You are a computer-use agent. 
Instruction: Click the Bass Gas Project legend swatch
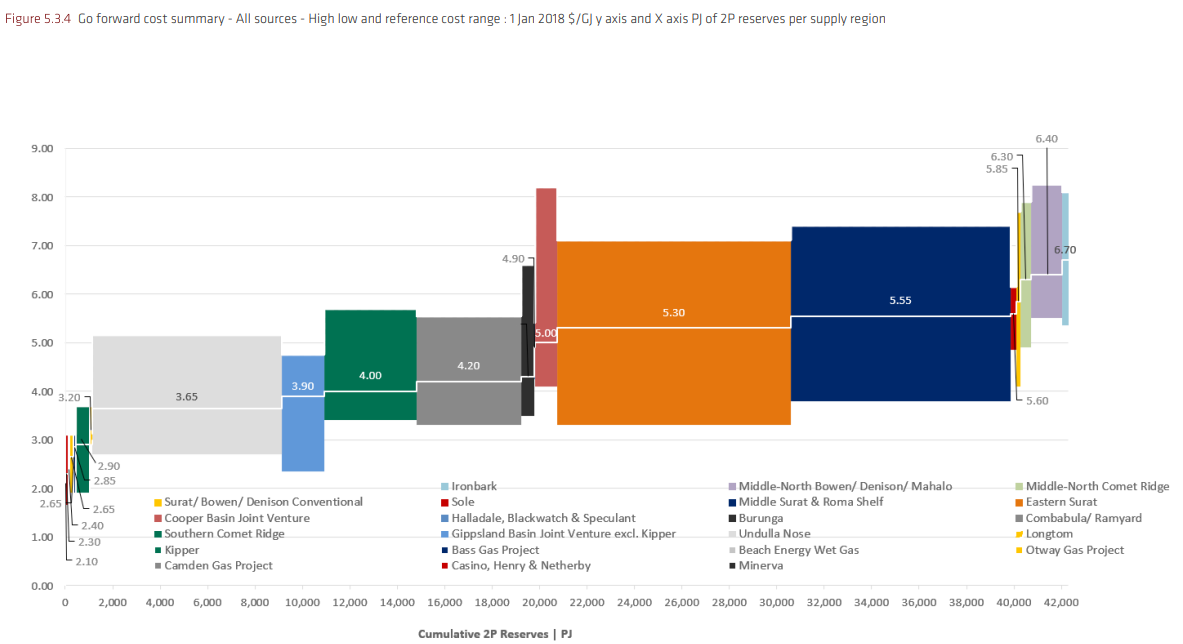point(444,550)
